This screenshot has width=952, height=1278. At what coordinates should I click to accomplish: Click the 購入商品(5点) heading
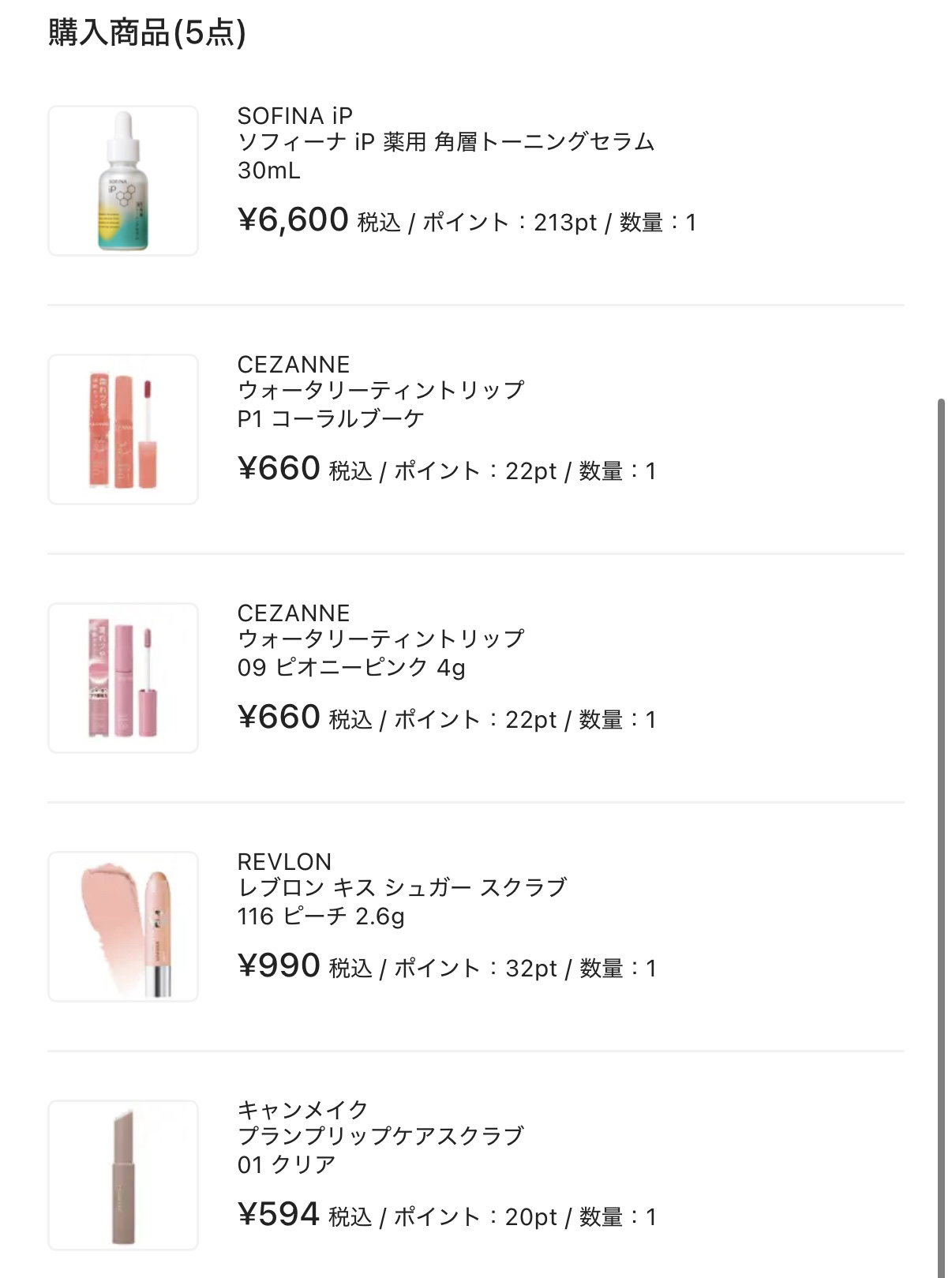[147, 33]
